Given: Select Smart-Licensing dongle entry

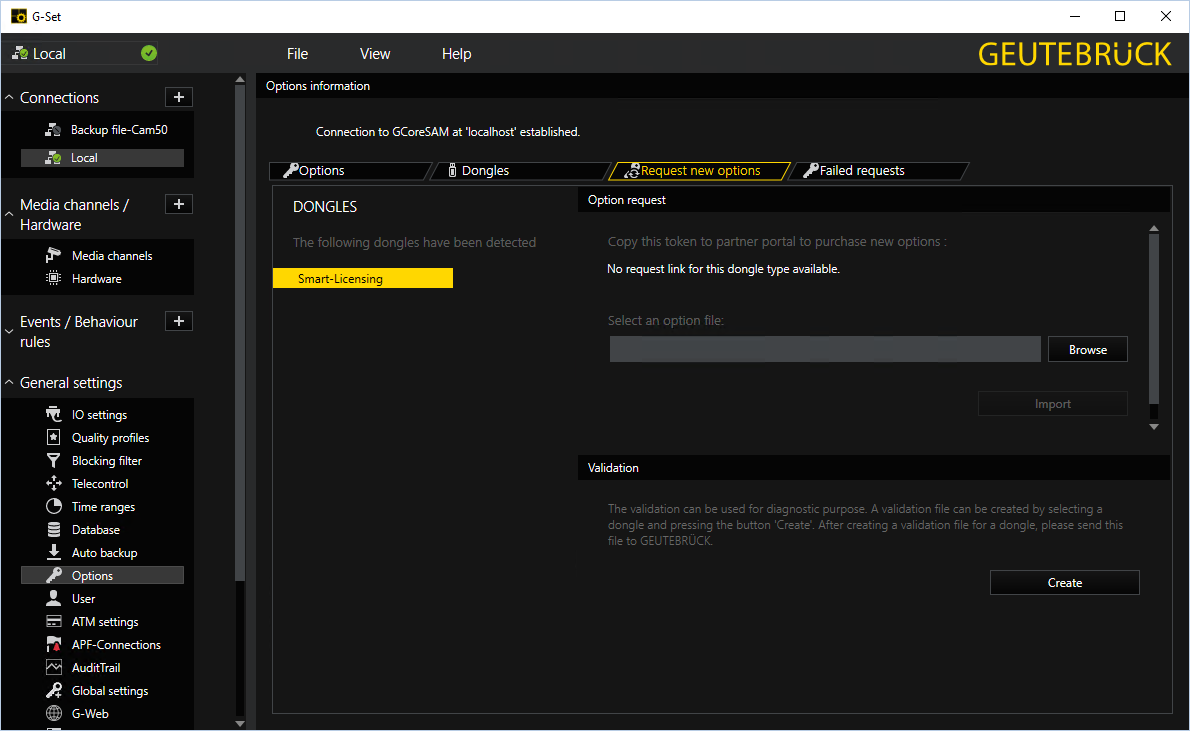Looking at the screenshot, I should 362,279.
